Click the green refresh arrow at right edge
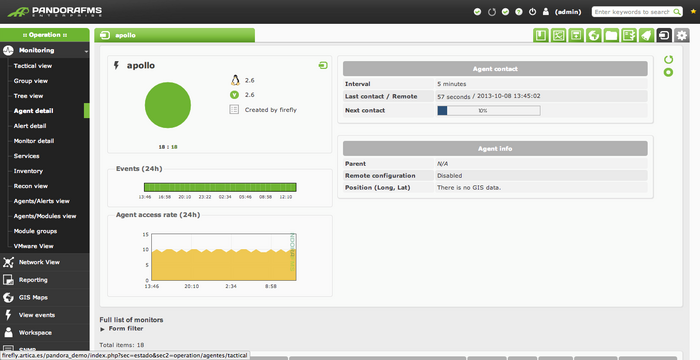 668,59
